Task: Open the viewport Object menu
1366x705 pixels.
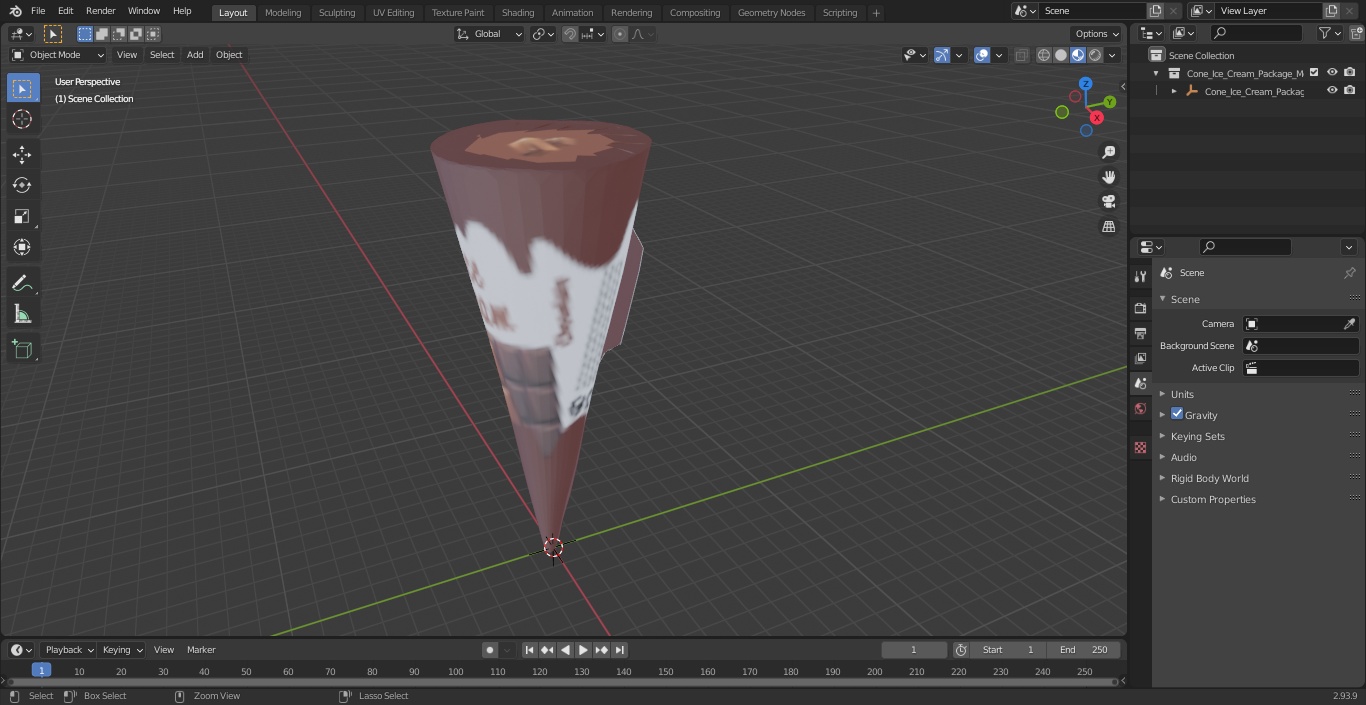Action: 229,55
